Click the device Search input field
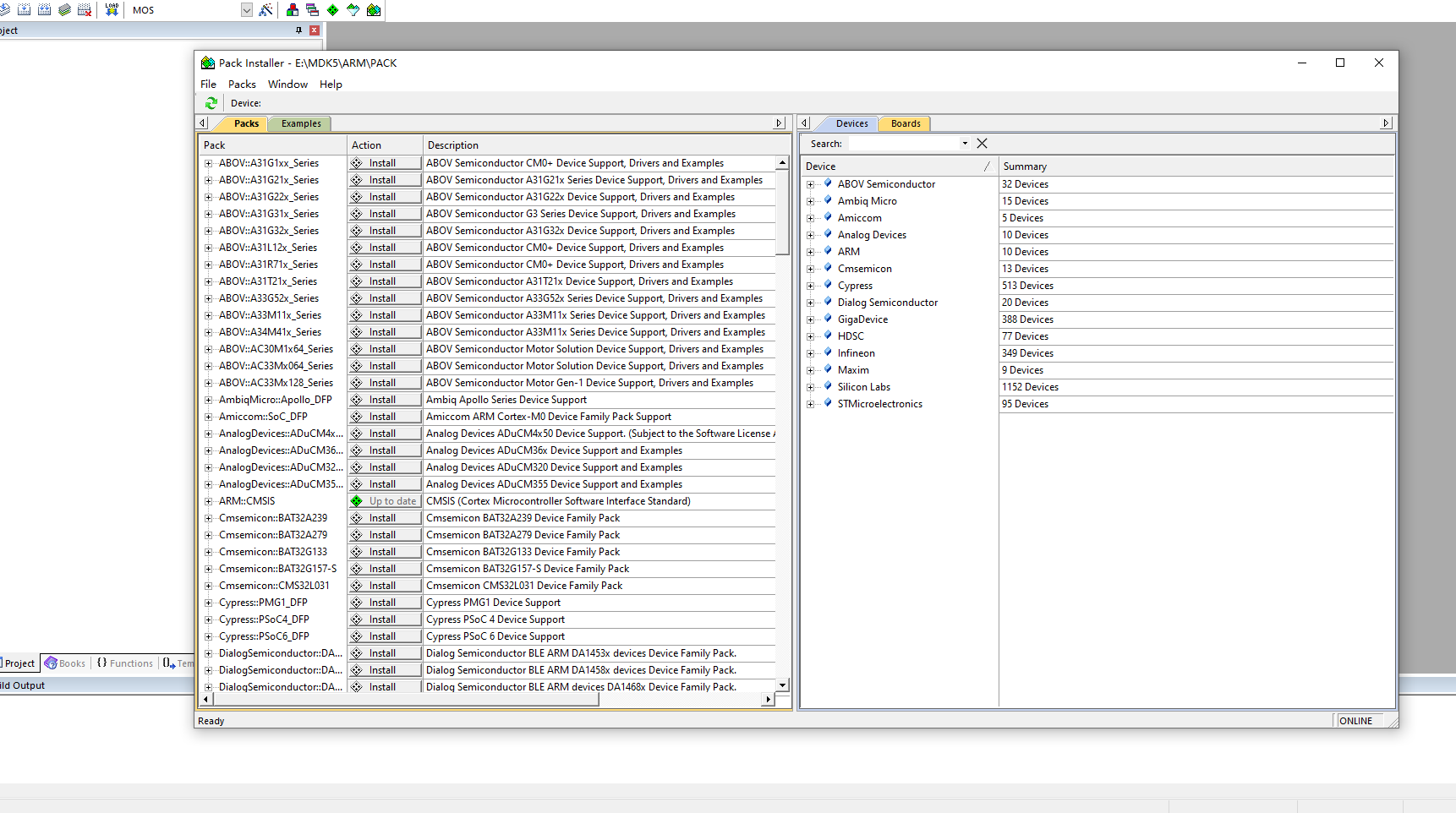1456x813 pixels. 904,144
